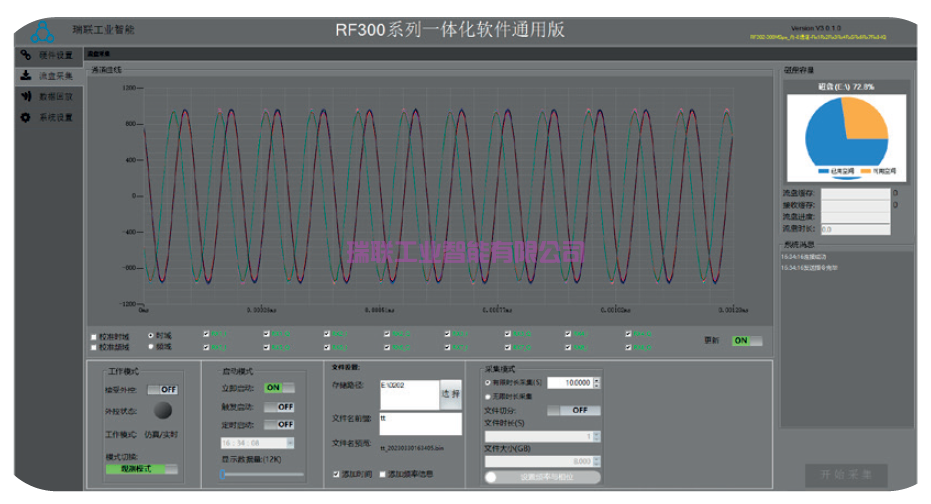
Task: Enable the 添加时间 checkbox
Action: pos(336,473)
